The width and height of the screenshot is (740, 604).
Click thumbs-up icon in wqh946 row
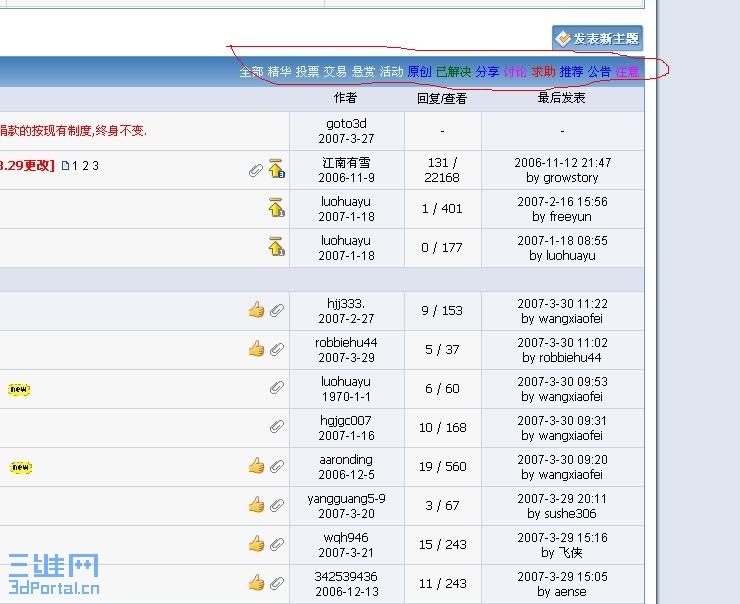256,544
